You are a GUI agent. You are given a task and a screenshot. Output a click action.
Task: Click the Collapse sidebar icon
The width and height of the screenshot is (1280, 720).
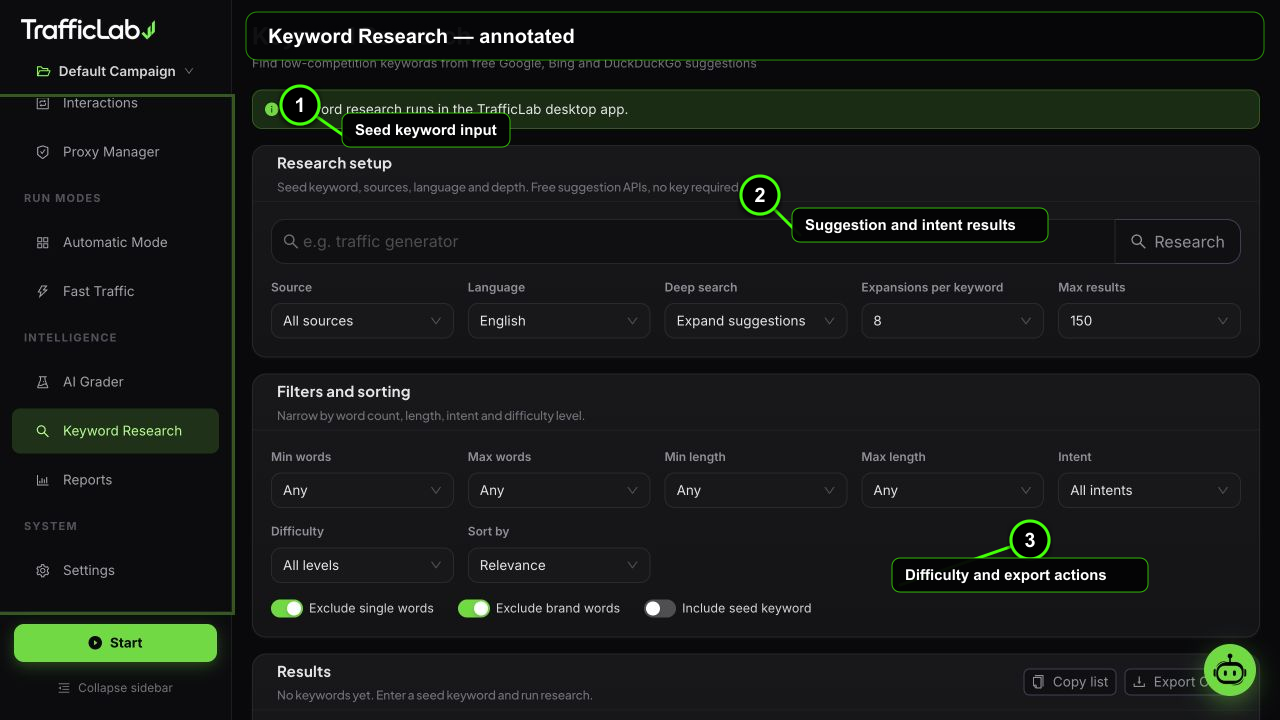click(x=64, y=688)
